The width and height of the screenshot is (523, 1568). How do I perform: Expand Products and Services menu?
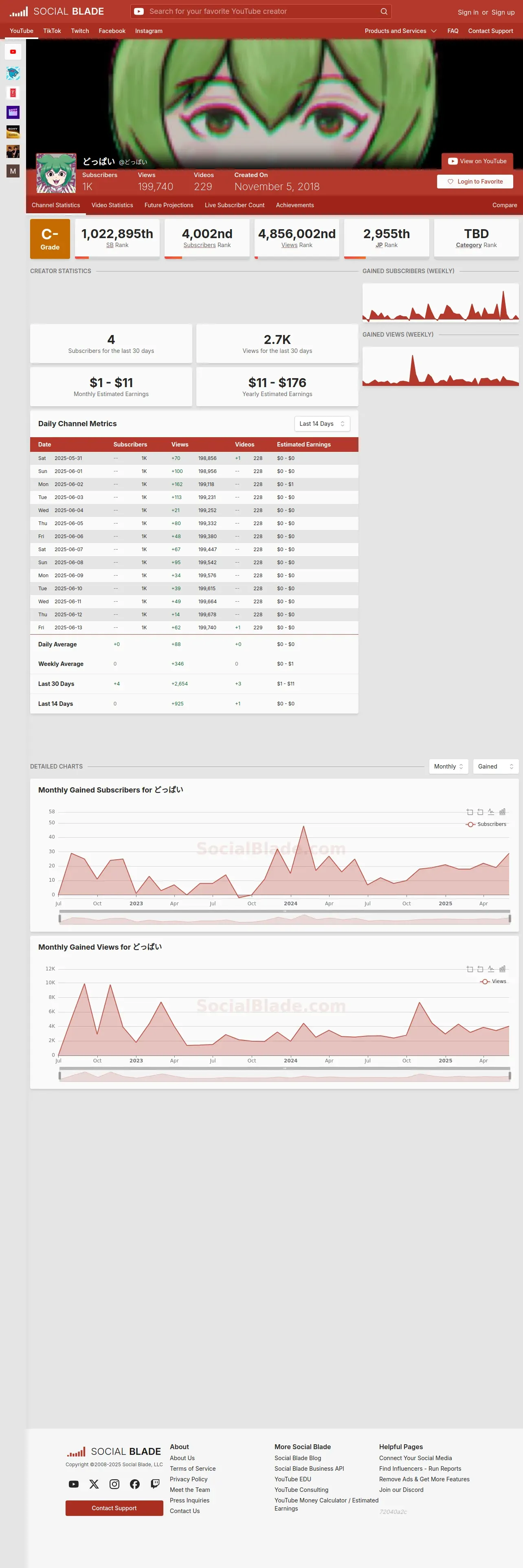[x=401, y=31]
